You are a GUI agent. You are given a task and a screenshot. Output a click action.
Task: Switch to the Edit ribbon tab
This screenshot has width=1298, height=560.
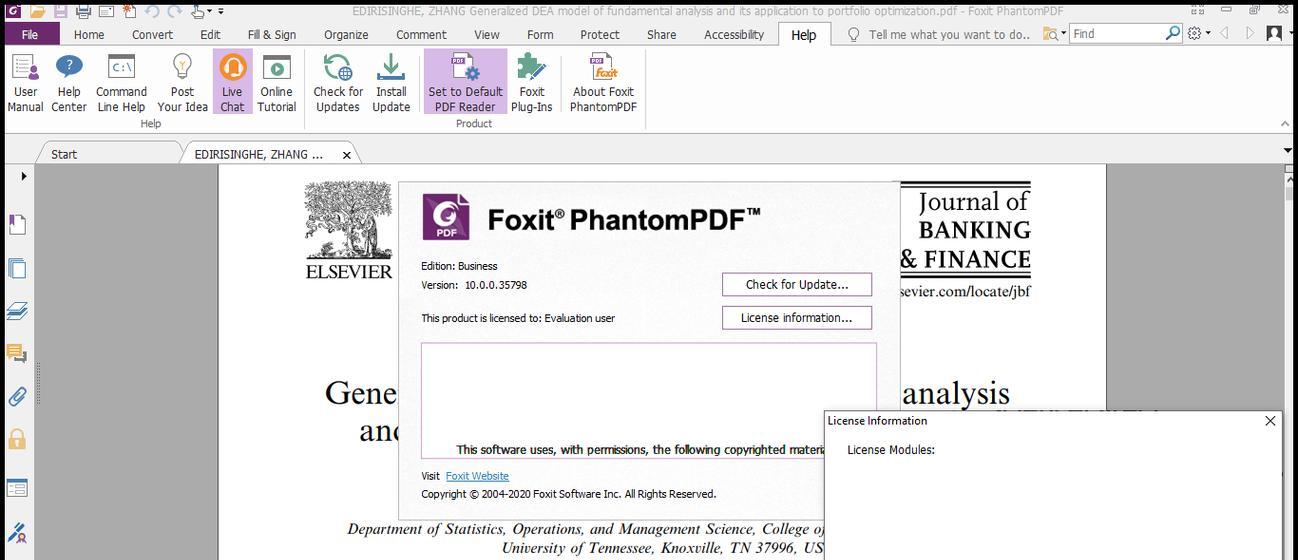tap(210, 34)
